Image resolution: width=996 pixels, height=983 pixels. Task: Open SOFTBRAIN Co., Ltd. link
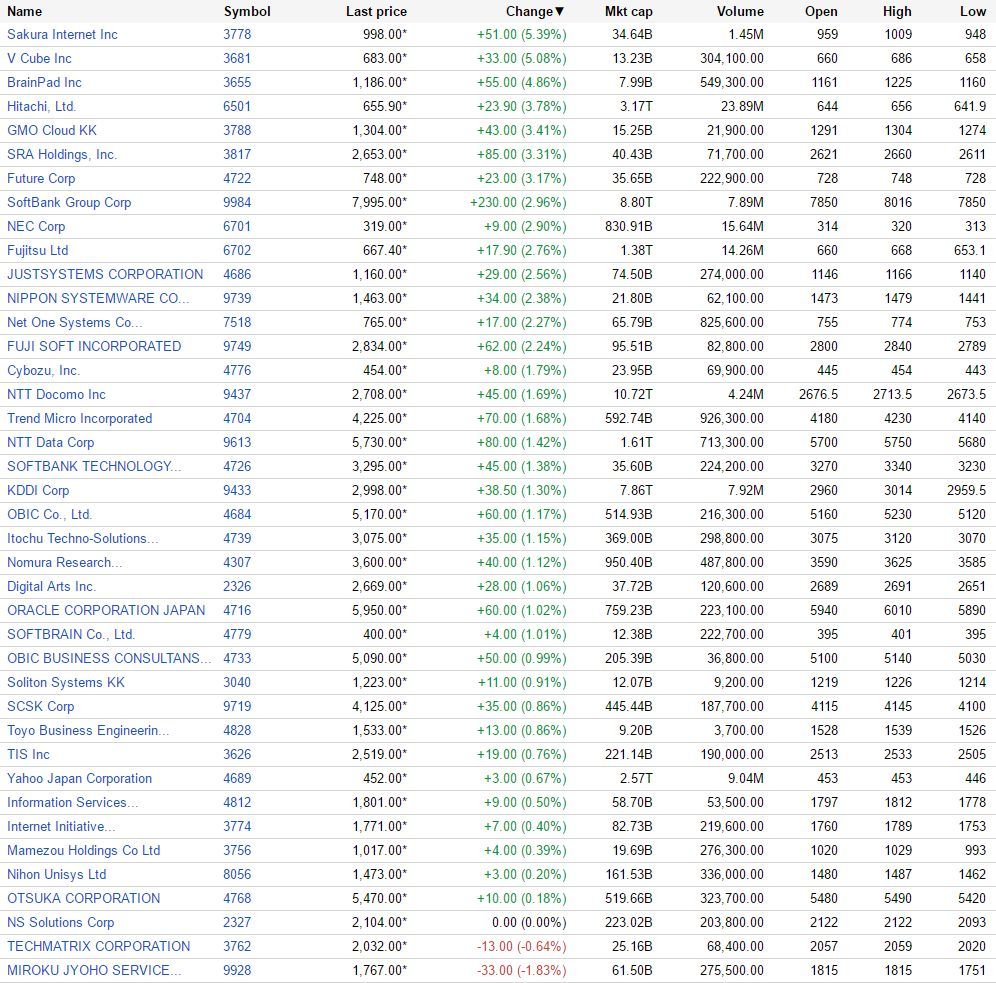pyautogui.click(x=71, y=634)
